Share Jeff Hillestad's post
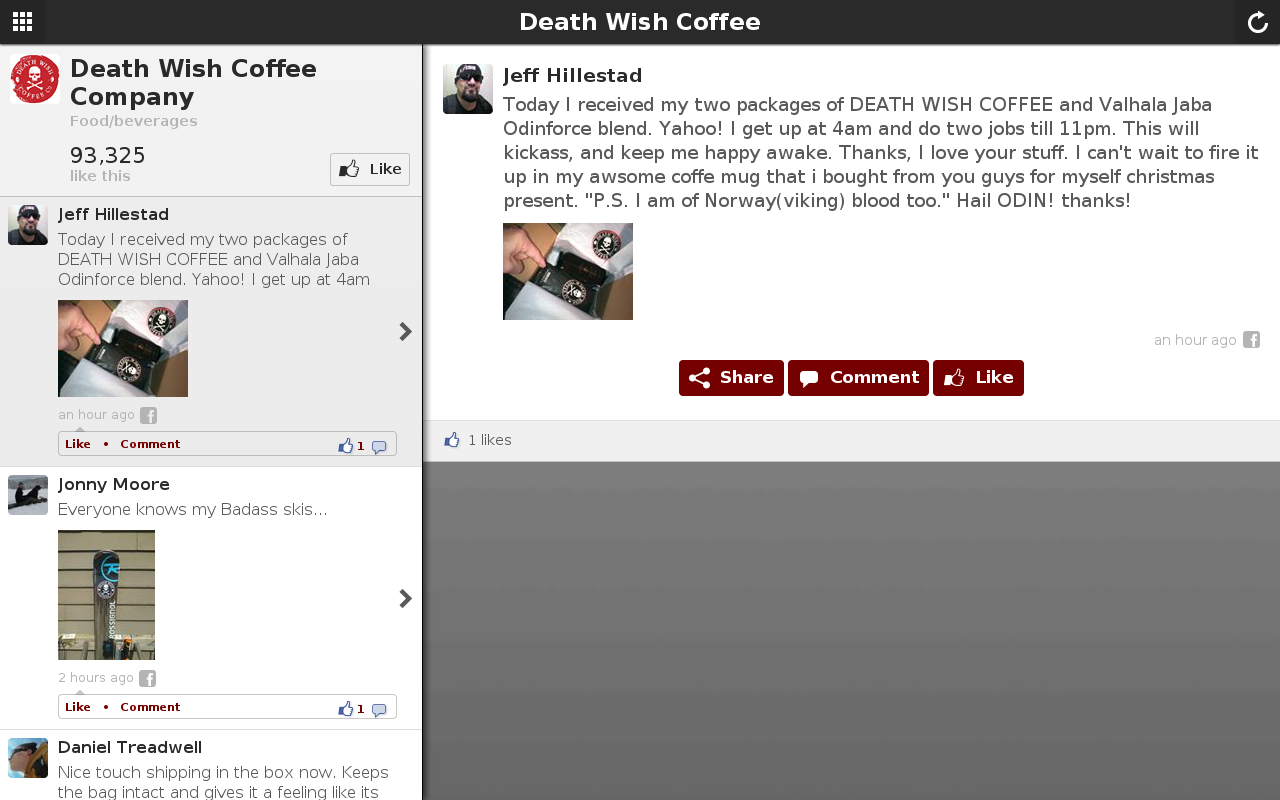Viewport: 1280px width, 800px height. click(731, 378)
